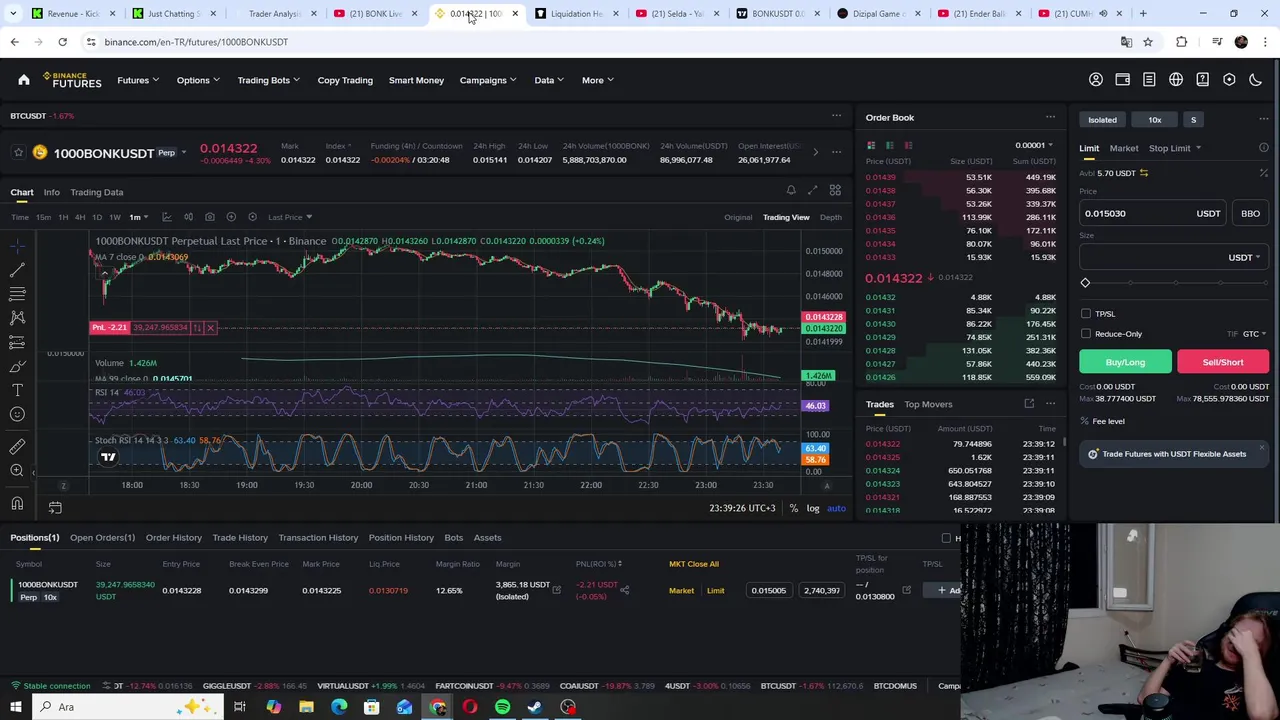
Task: Click the BBO button
Action: tap(1250, 213)
